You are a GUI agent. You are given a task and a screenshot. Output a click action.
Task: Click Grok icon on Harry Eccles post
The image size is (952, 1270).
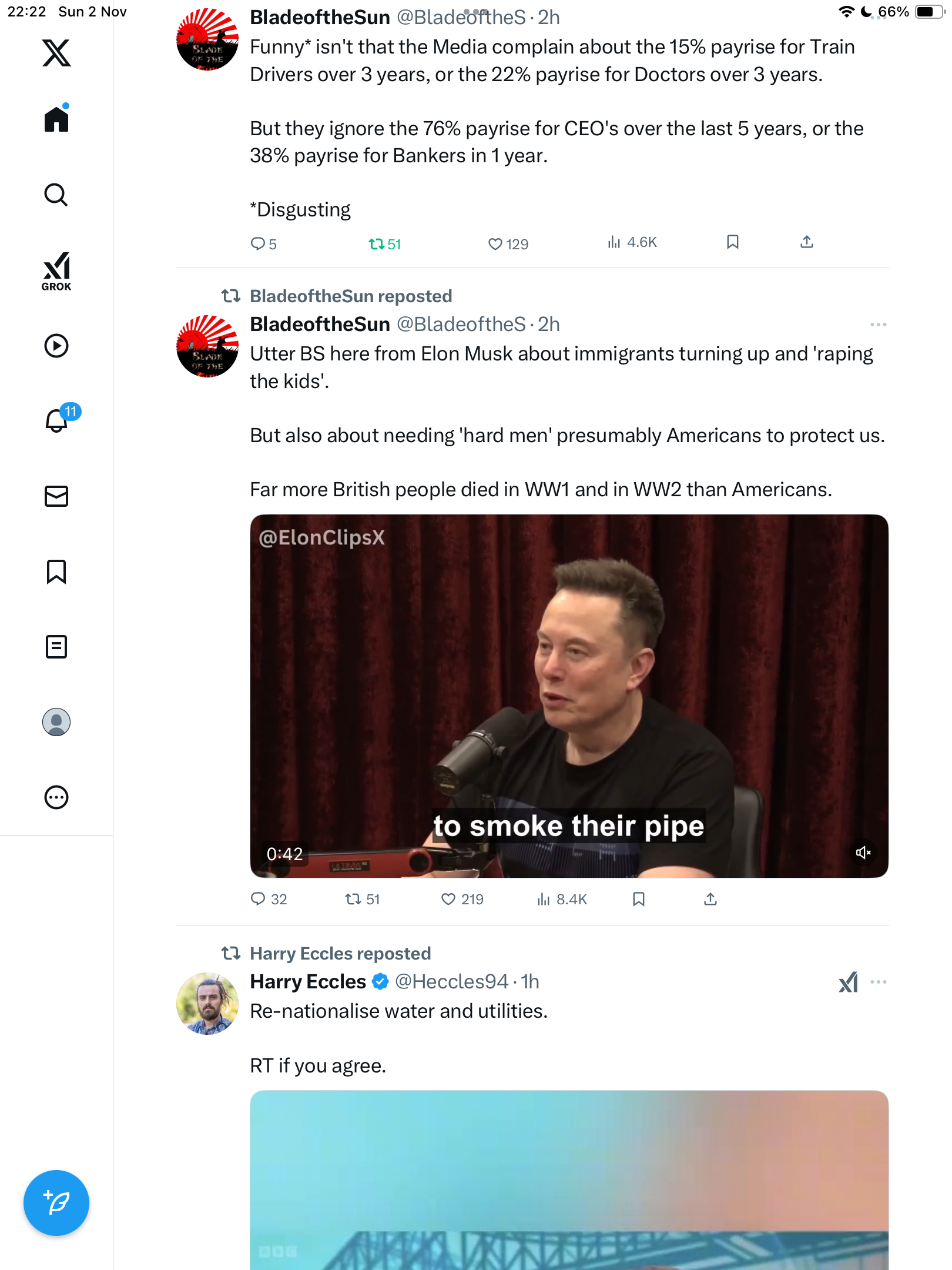[x=848, y=982]
